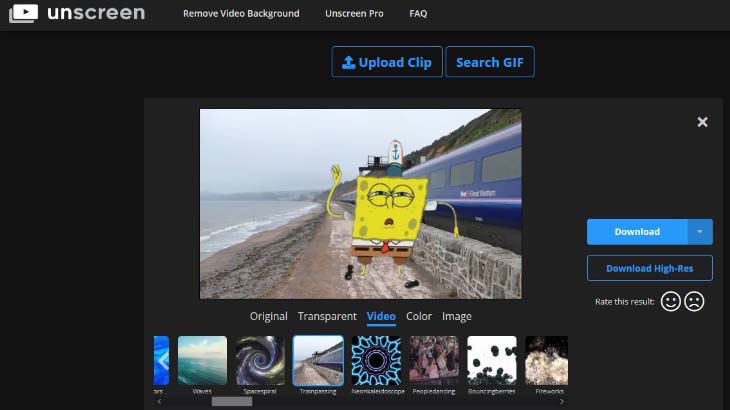The width and height of the screenshot is (730, 410).
Task: Select the Video tab
Action: click(381, 316)
